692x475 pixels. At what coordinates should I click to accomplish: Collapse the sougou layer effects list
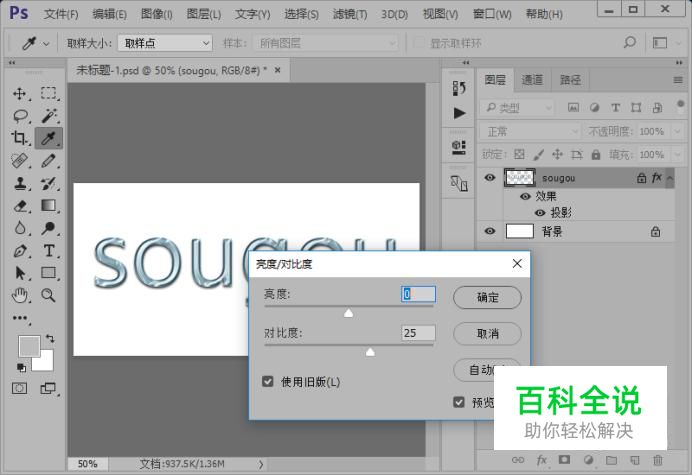(669, 177)
